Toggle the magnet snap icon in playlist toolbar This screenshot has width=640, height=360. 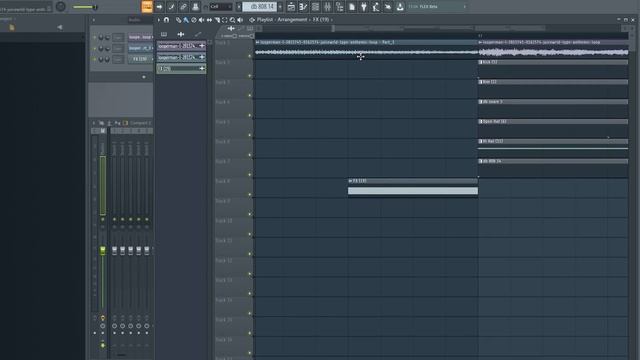pyautogui.click(x=167, y=20)
